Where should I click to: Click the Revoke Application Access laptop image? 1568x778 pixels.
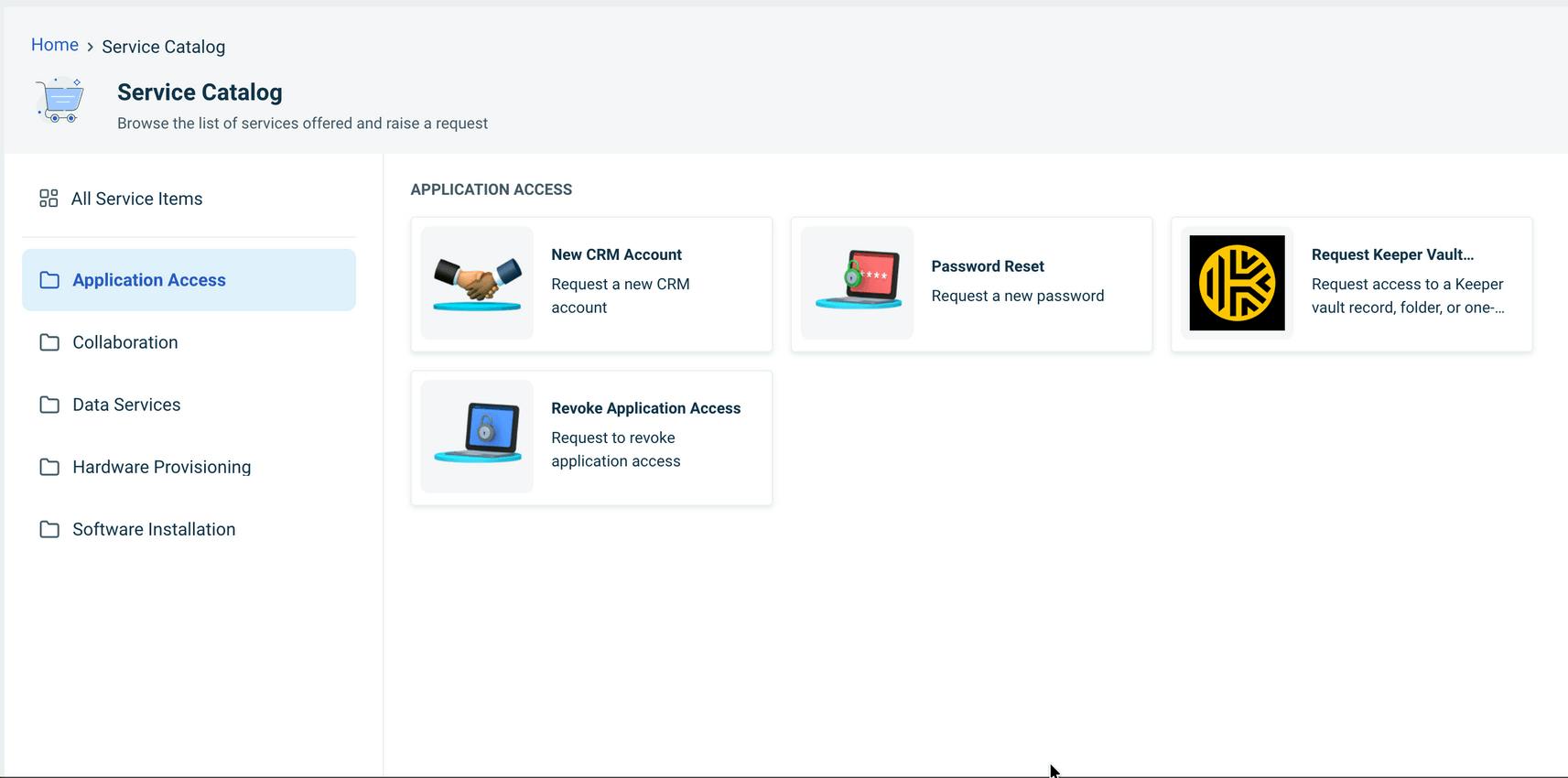click(x=477, y=437)
